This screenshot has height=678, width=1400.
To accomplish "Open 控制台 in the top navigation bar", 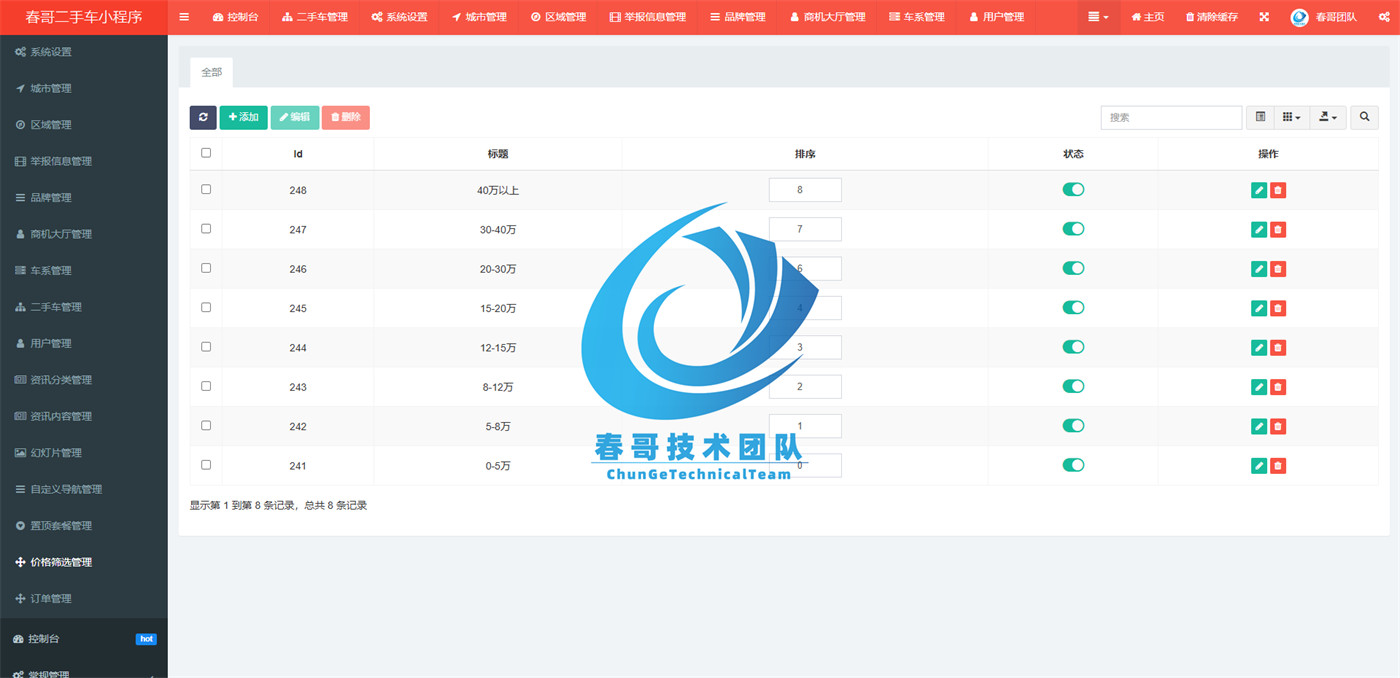I will tap(235, 17).
